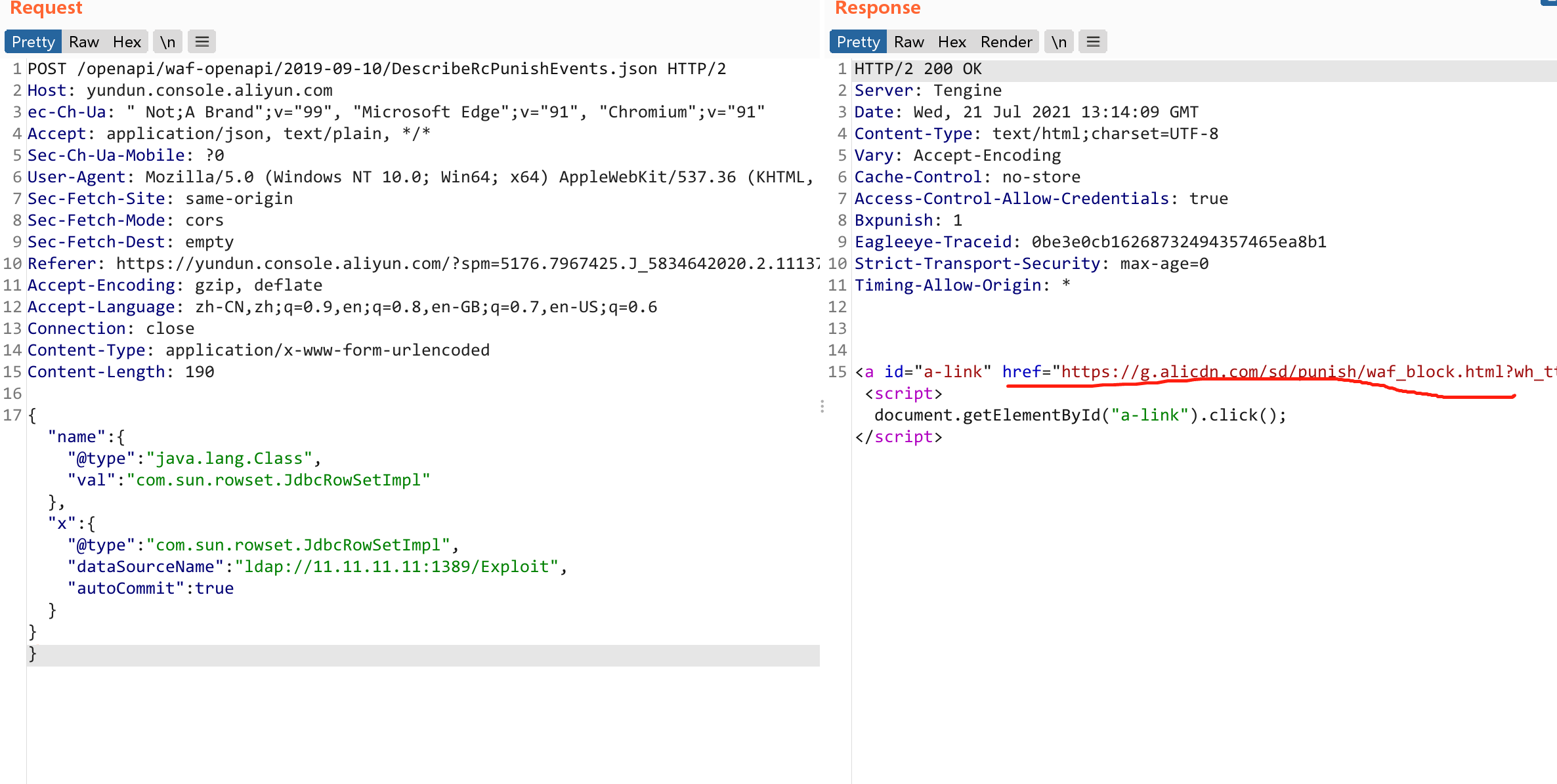The image size is (1557, 784).
Task: Click the Content-Length 190 header value
Action: [x=200, y=372]
